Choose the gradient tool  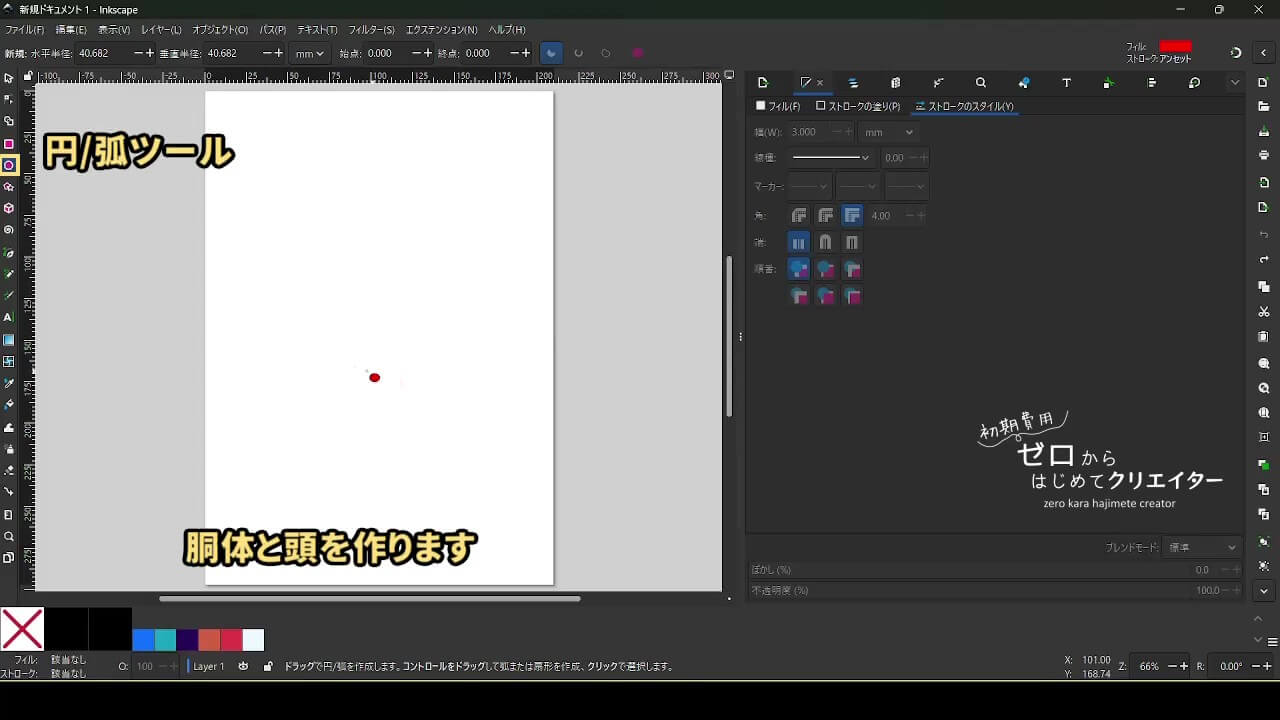click(9, 340)
